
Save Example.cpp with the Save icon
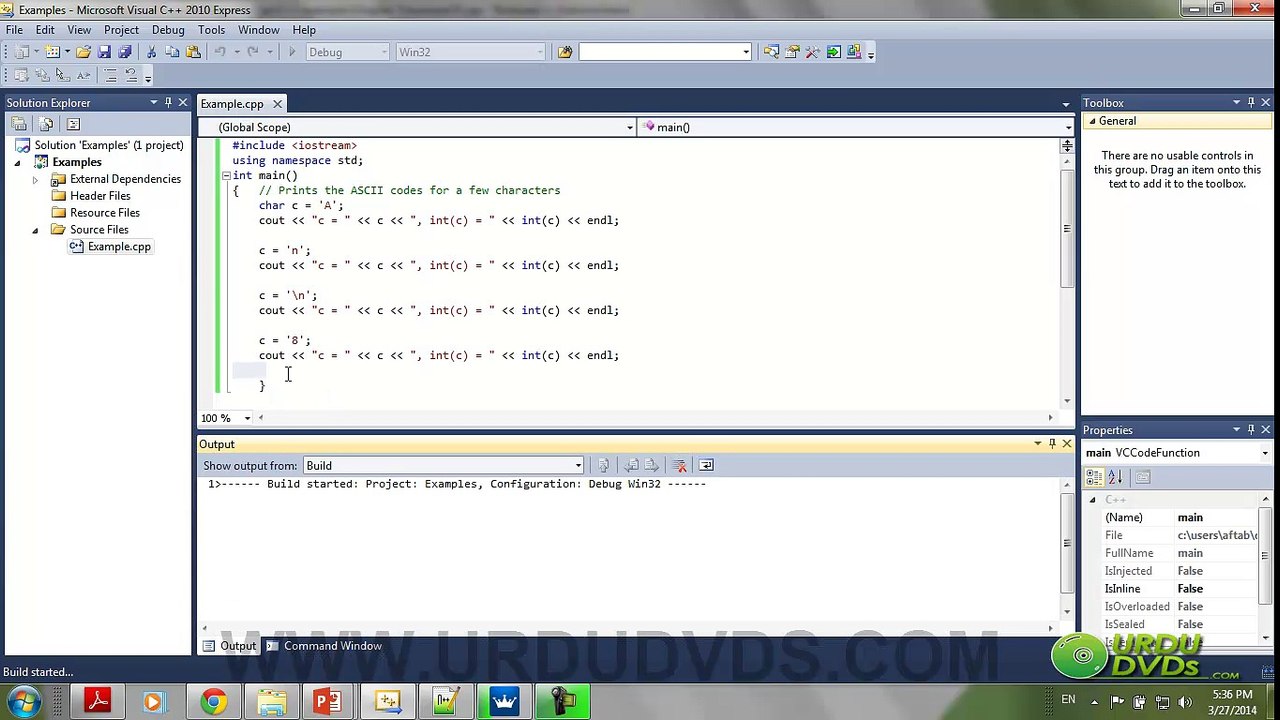[x=104, y=52]
